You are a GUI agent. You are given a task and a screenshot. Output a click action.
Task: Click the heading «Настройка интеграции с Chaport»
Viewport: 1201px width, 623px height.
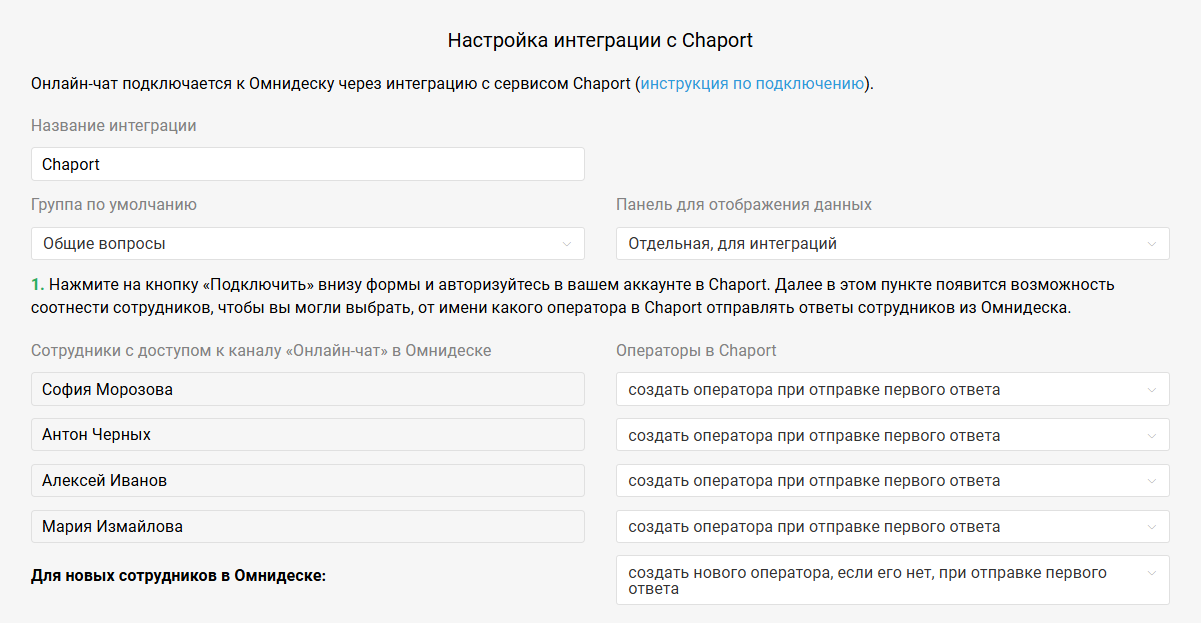[600, 41]
